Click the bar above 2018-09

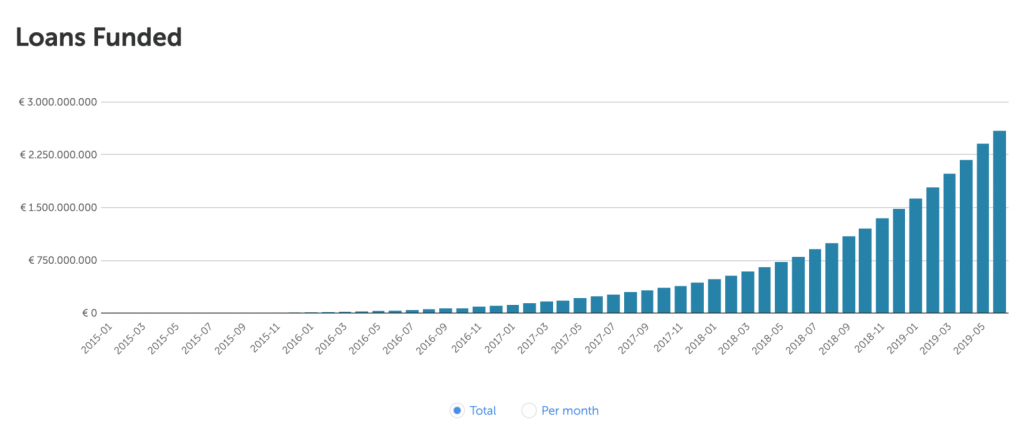(x=848, y=275)
